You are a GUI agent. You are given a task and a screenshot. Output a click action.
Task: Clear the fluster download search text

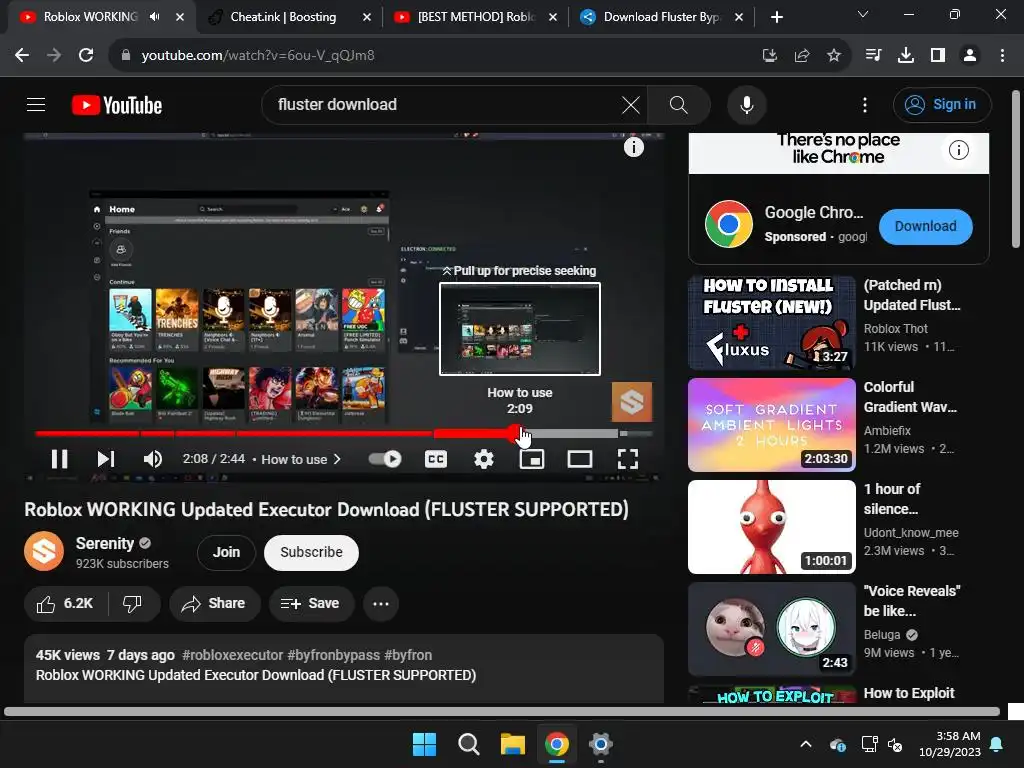click(x=630, y=104)
